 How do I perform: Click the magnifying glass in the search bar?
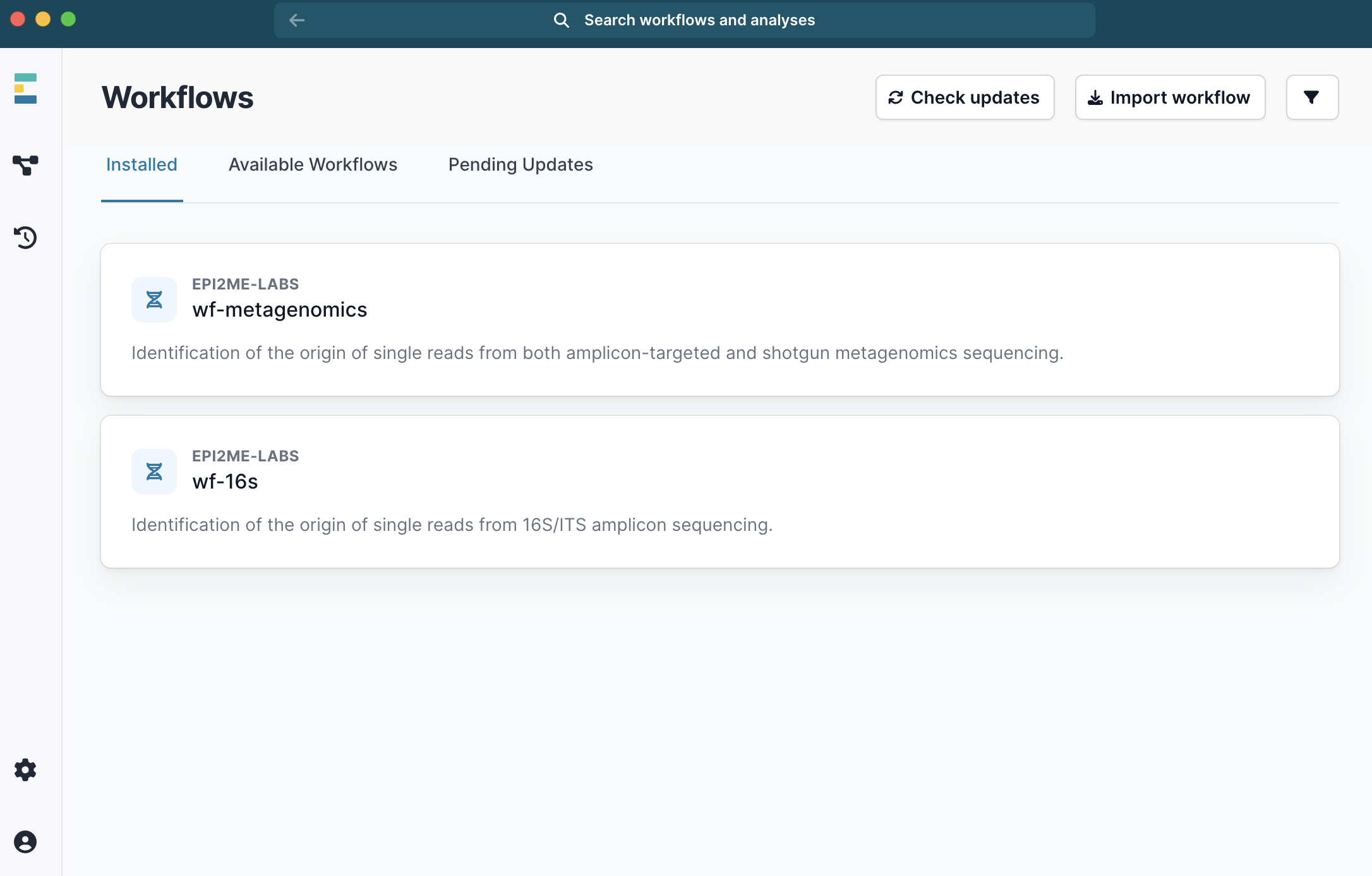[x=562, y=20]
